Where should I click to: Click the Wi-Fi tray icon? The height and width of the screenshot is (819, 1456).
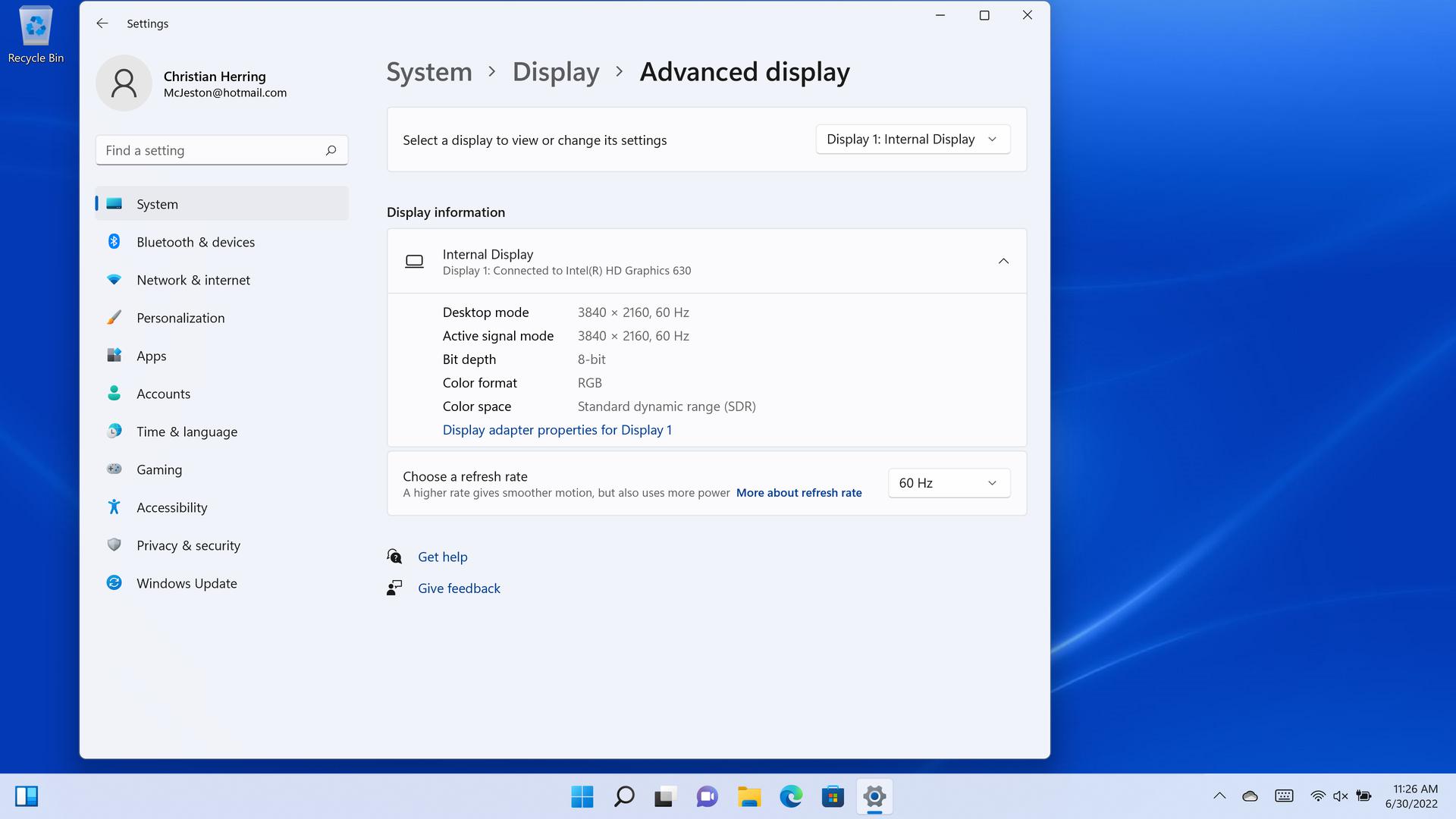[x=1318, y=795]
